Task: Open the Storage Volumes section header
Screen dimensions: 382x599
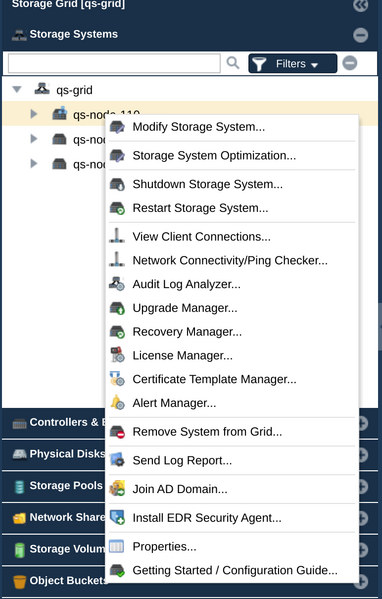Action: [67, 549]
